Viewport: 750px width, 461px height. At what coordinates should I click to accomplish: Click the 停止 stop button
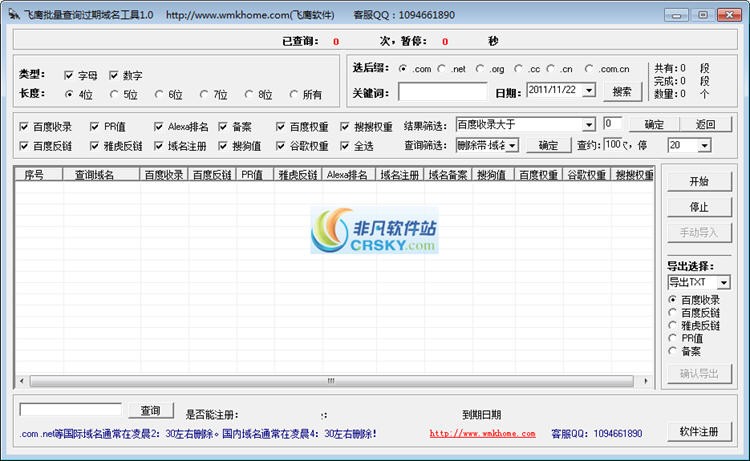[699, 207]
